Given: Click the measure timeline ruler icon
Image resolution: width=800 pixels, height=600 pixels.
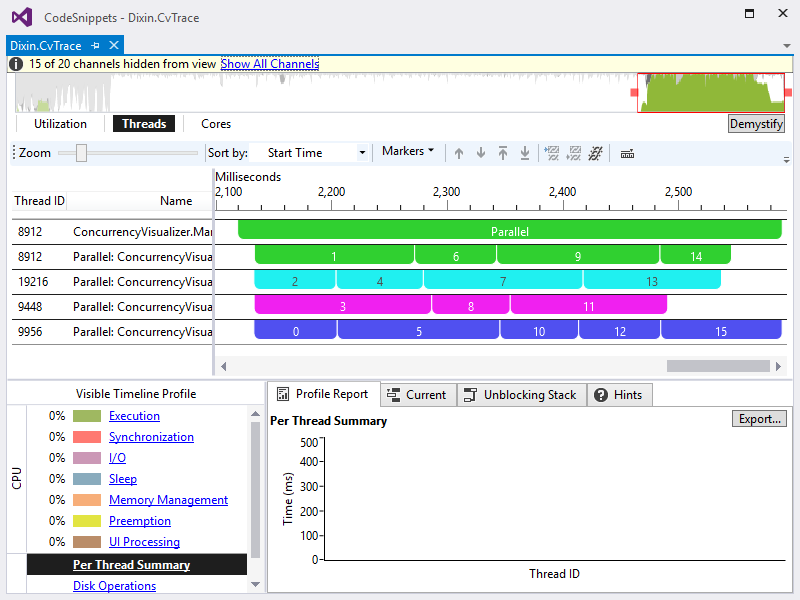Looking at the screenshot, I should (627, 154).
